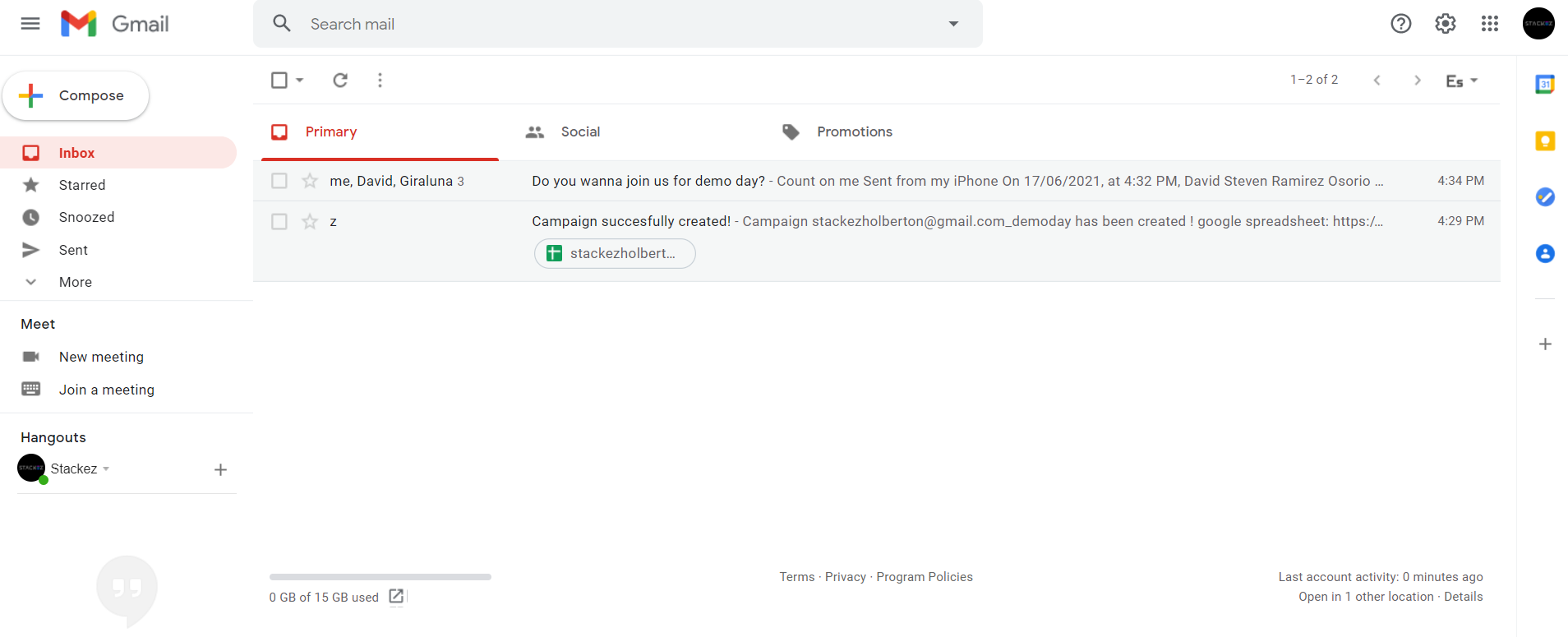Check the demo day email checkbox

279,181
